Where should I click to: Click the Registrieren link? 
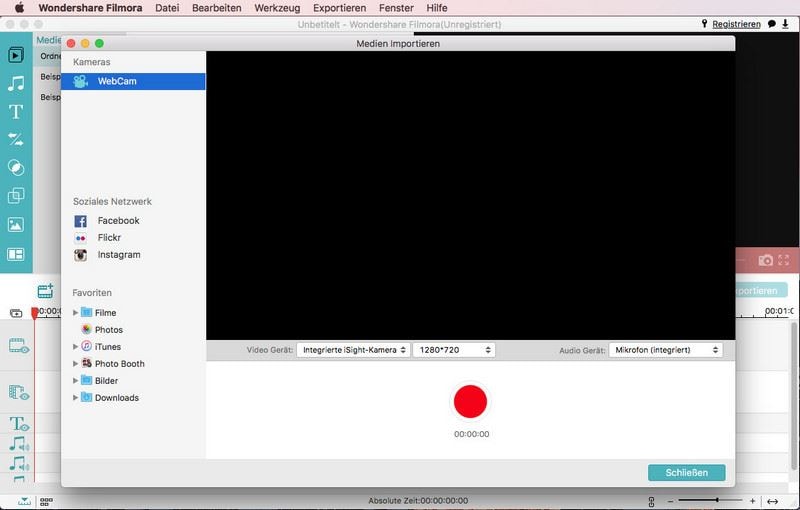pos(736,24)
